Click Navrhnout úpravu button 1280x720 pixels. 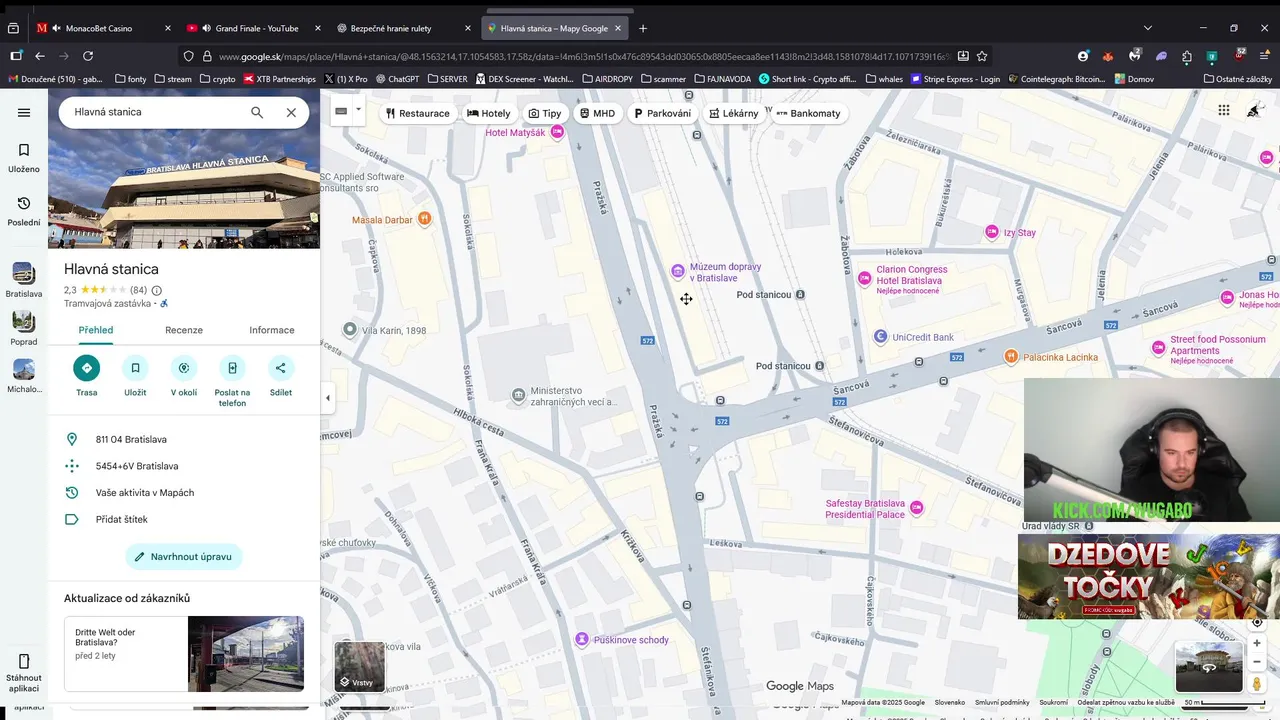184,557
